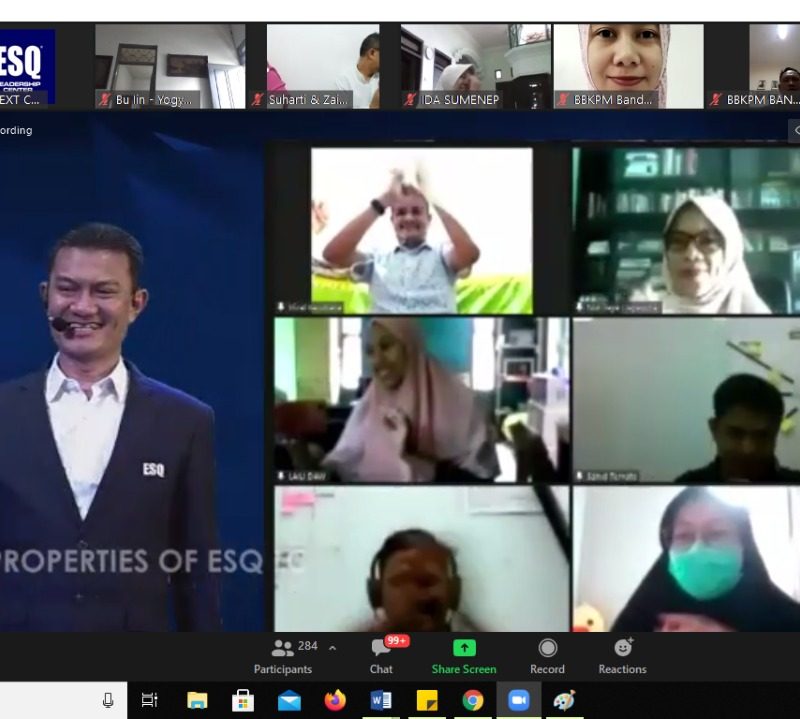The width and height of the screenshot is (800, 719).
Task: Open Microsoft Word from the taskbar
Action: (381, 700)
